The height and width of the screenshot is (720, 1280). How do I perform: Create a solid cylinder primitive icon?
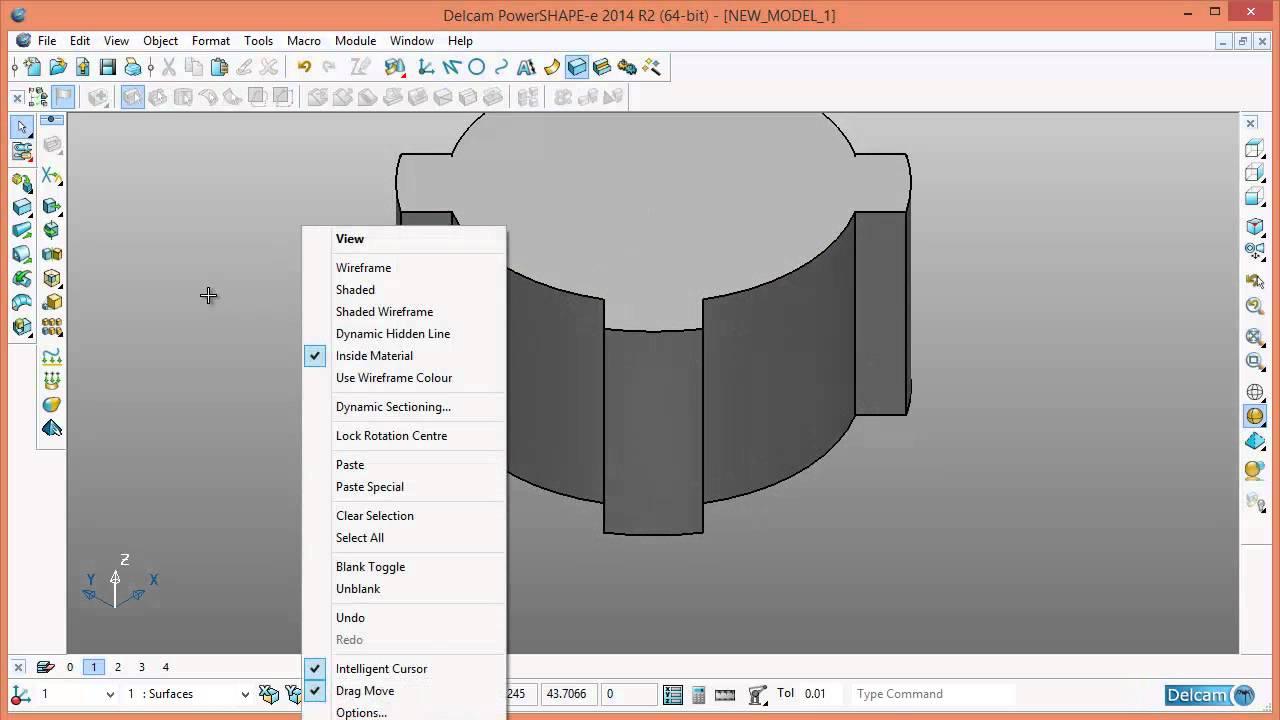(x=22, y=231)
